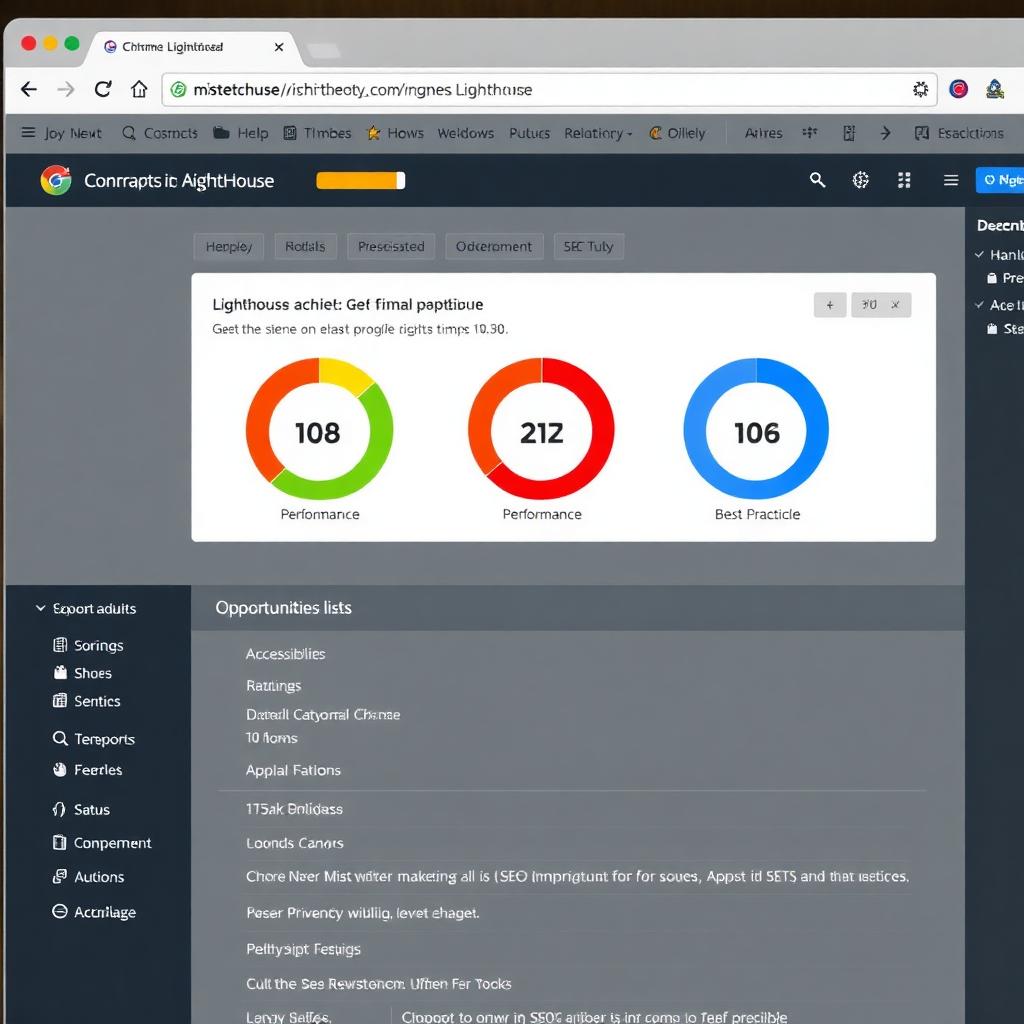Screen dimensions: 1024x1024
Task: Click the Conpement sidebar icon
Action: 59,842
